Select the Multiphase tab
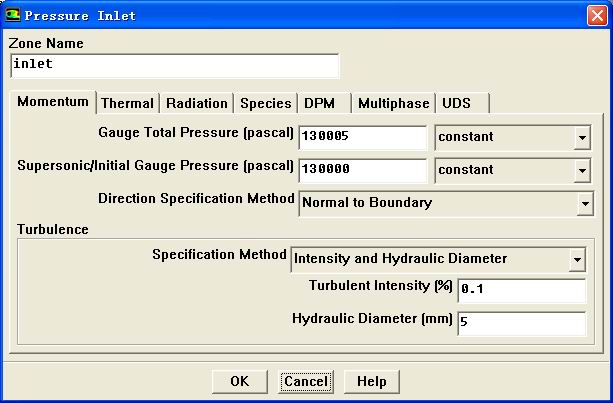Image resolution: width=613 pixels, height=403 pixels. click(393, 103)
